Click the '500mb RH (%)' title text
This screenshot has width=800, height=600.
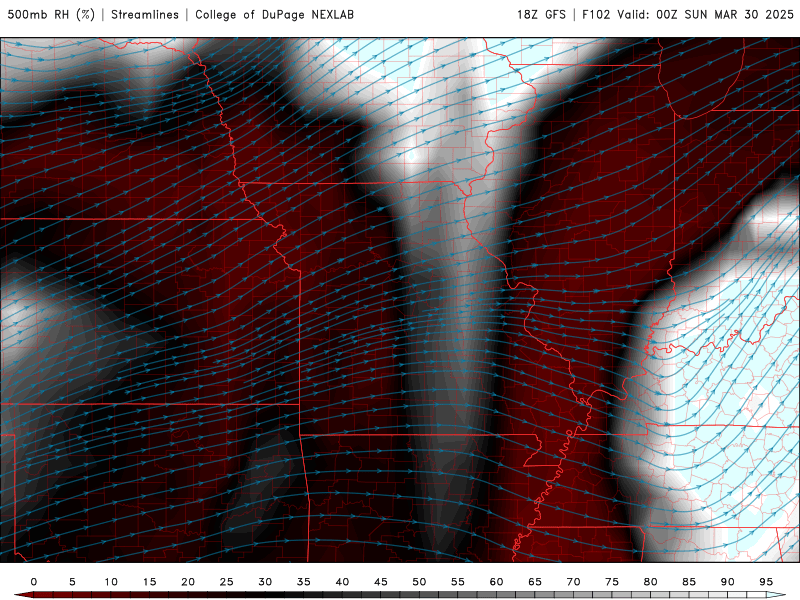point(51,15)
